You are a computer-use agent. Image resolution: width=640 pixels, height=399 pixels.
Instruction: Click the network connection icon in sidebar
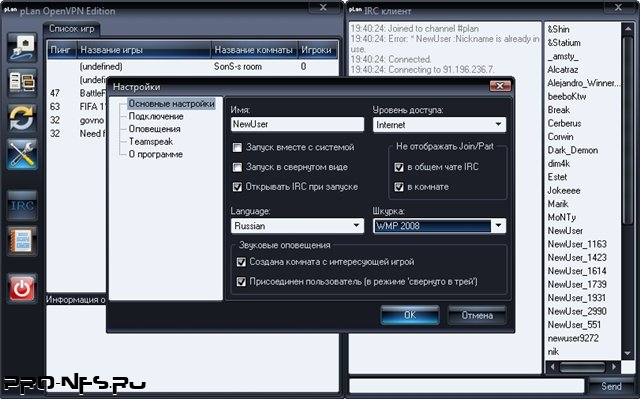pos(22,47)
